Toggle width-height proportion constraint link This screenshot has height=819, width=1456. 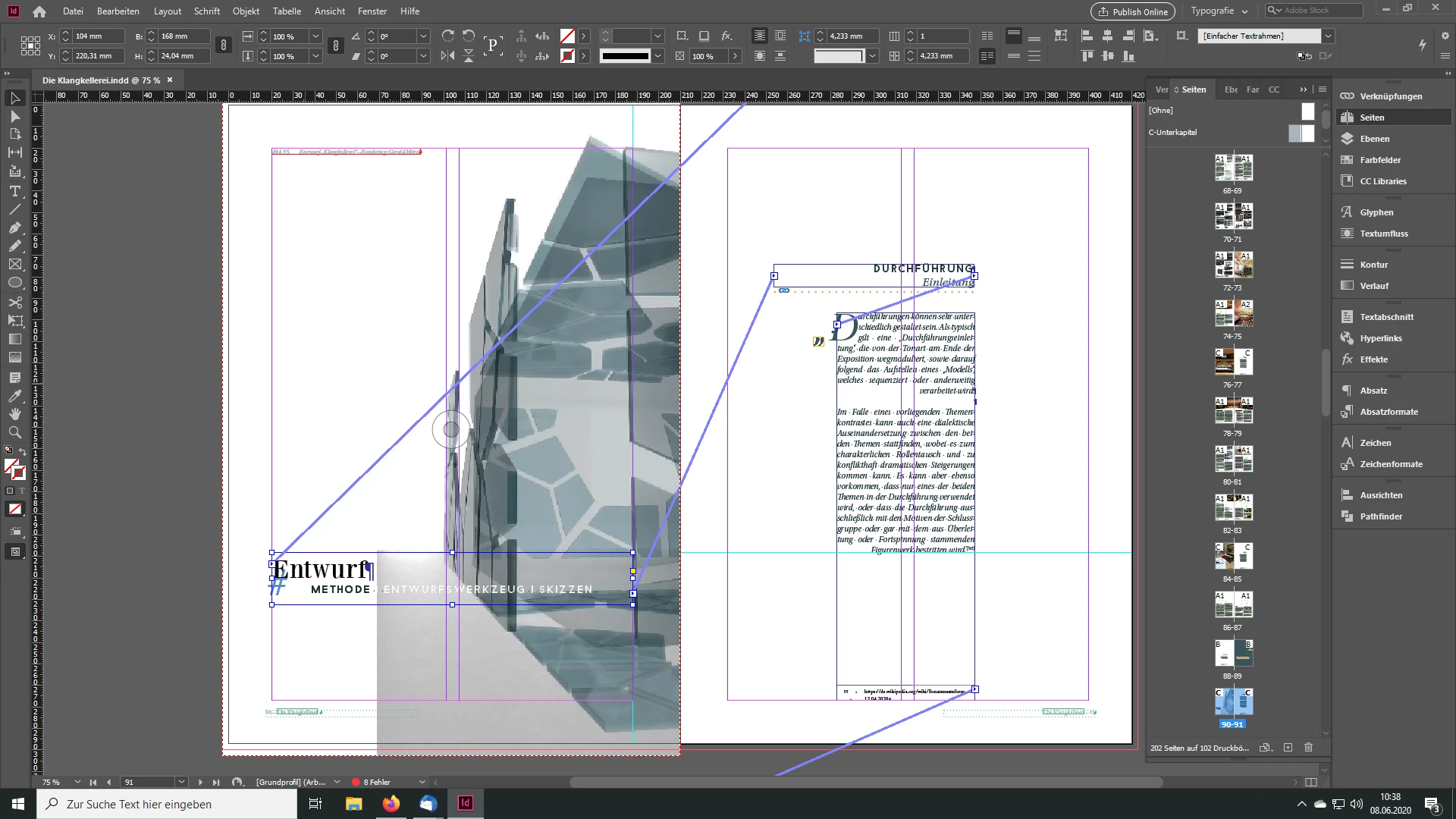(x=223, y=45)
